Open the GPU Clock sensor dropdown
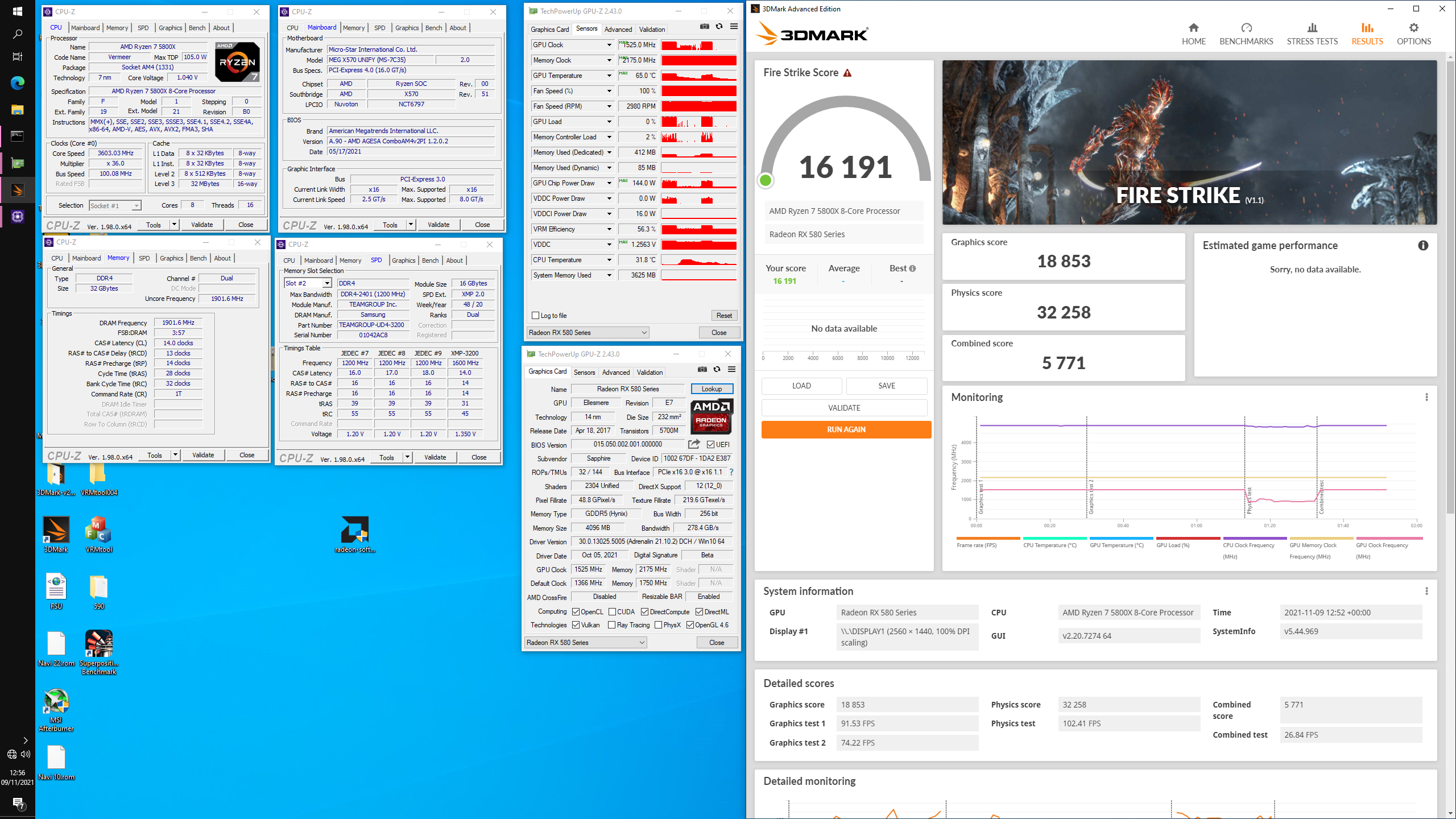The width and height of the screenshot is (1456, 819). [609, 45]
